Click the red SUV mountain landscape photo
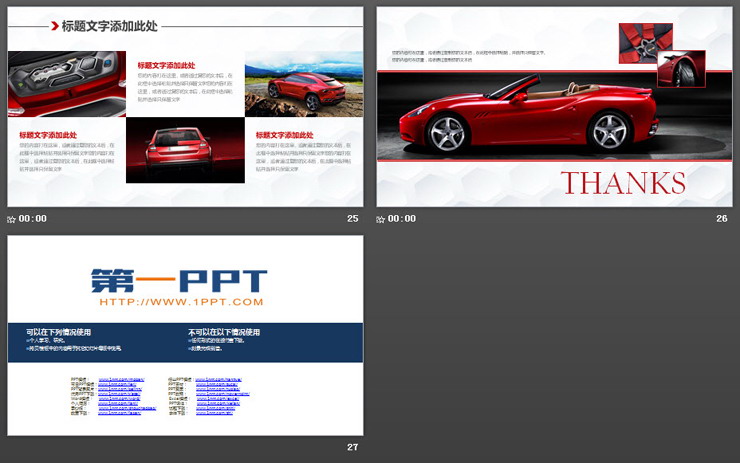Viewport: 740px width, 463px height. pyautogui.click(x=303, y=84)
